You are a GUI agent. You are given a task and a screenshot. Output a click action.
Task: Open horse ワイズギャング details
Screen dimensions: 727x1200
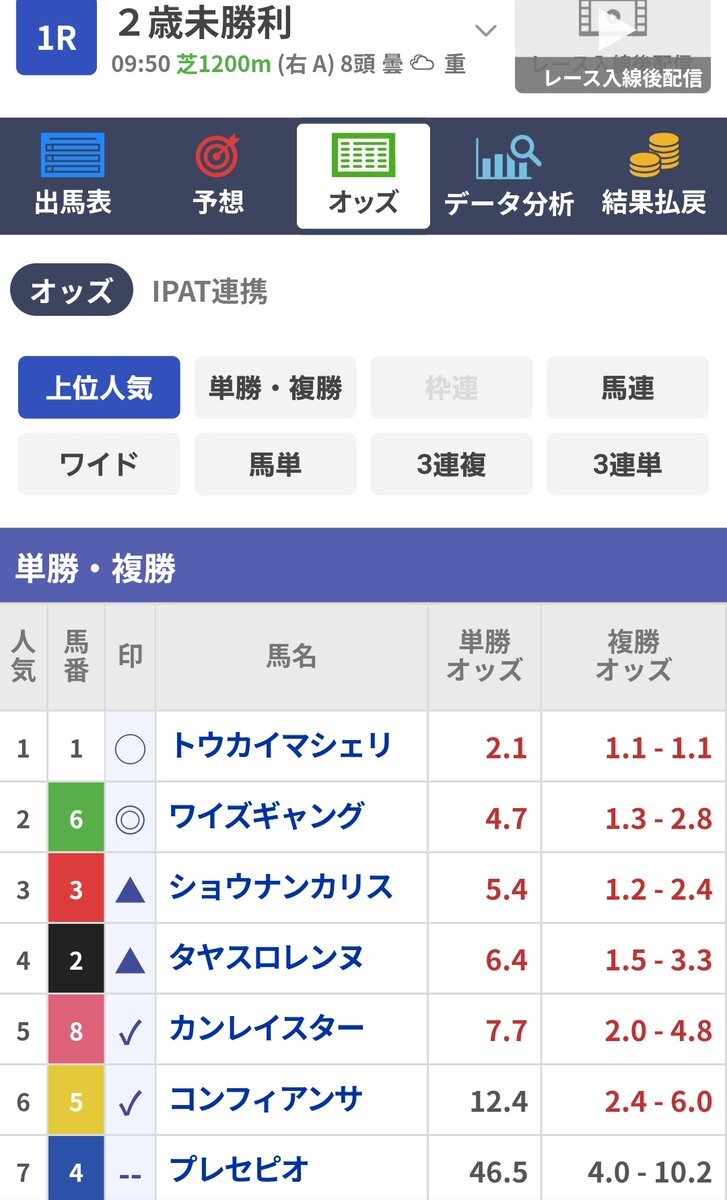[266, 816]
